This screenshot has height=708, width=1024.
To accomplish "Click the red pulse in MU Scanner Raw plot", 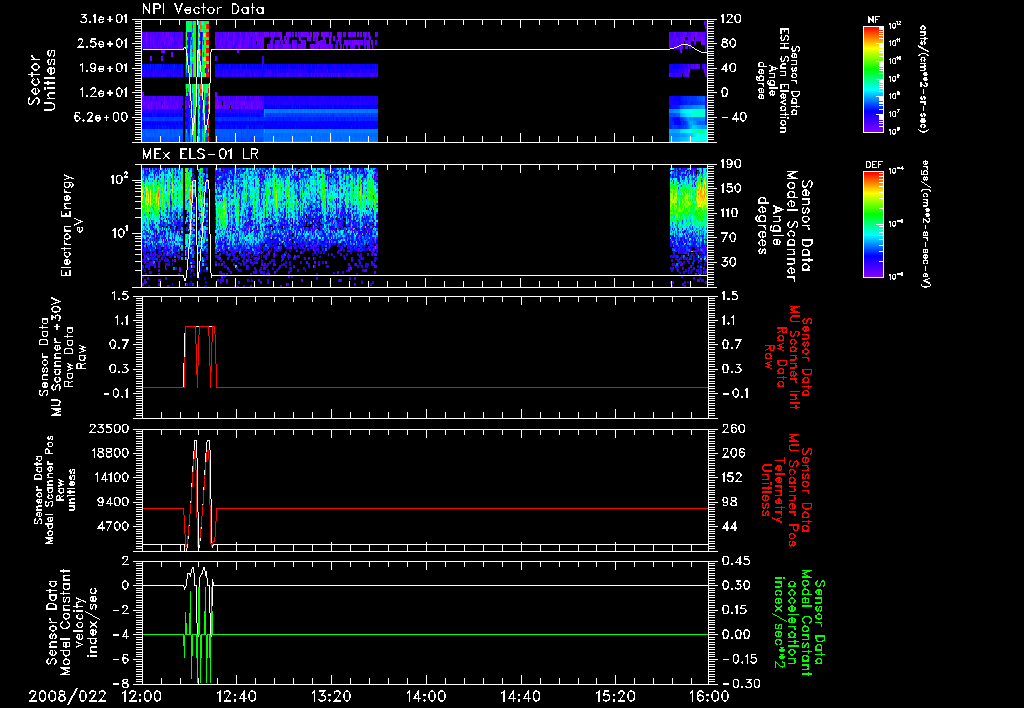I will (200, 357).
